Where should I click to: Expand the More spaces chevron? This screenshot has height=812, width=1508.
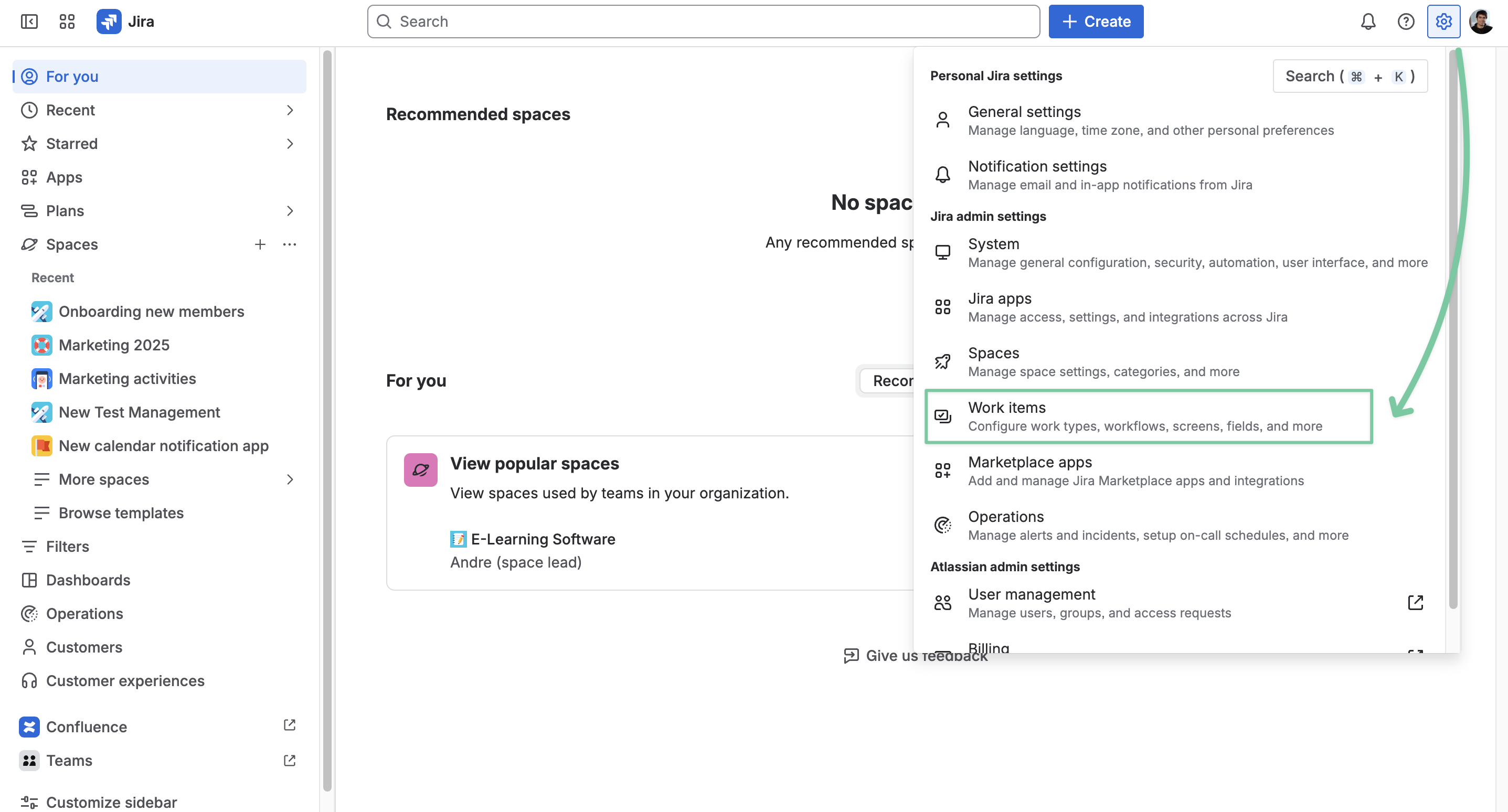(290, 479)
